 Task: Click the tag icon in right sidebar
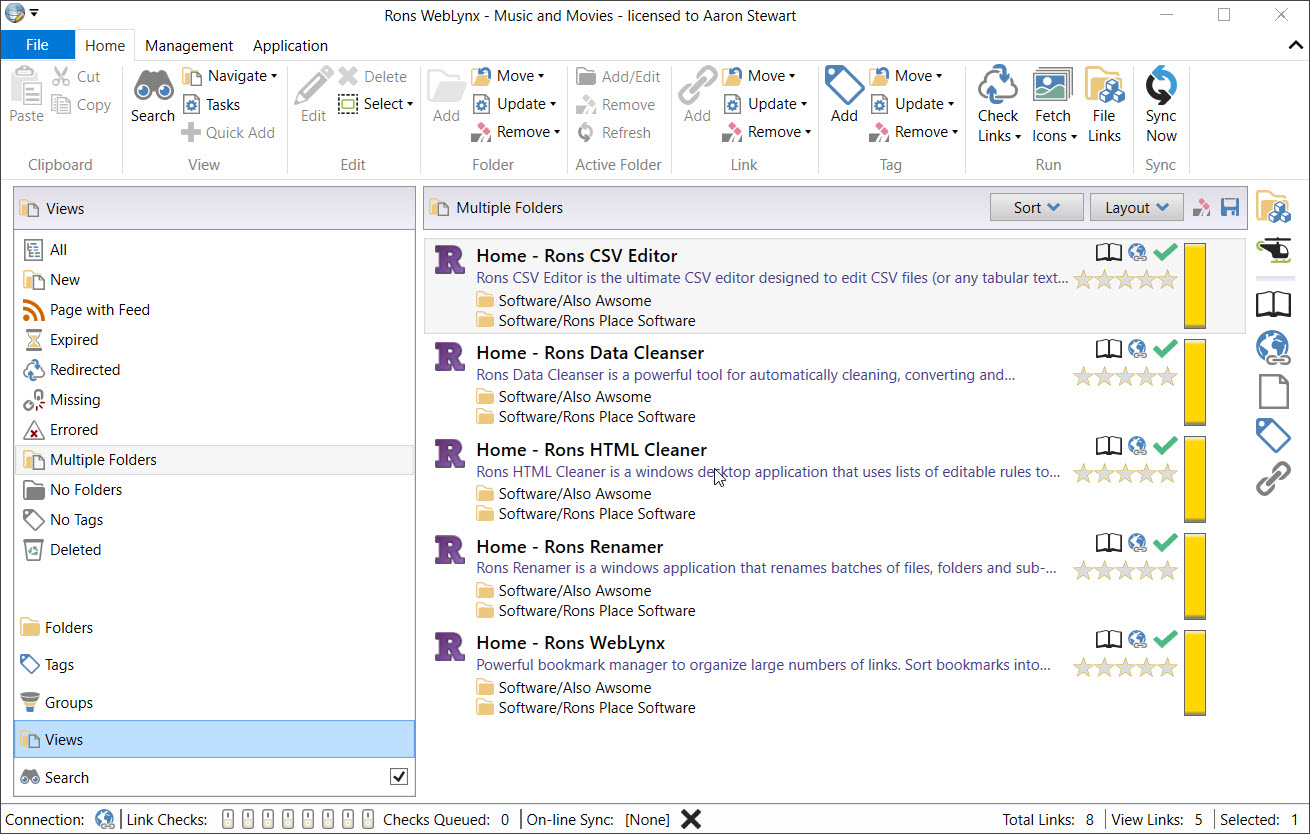coord(1273,435)
